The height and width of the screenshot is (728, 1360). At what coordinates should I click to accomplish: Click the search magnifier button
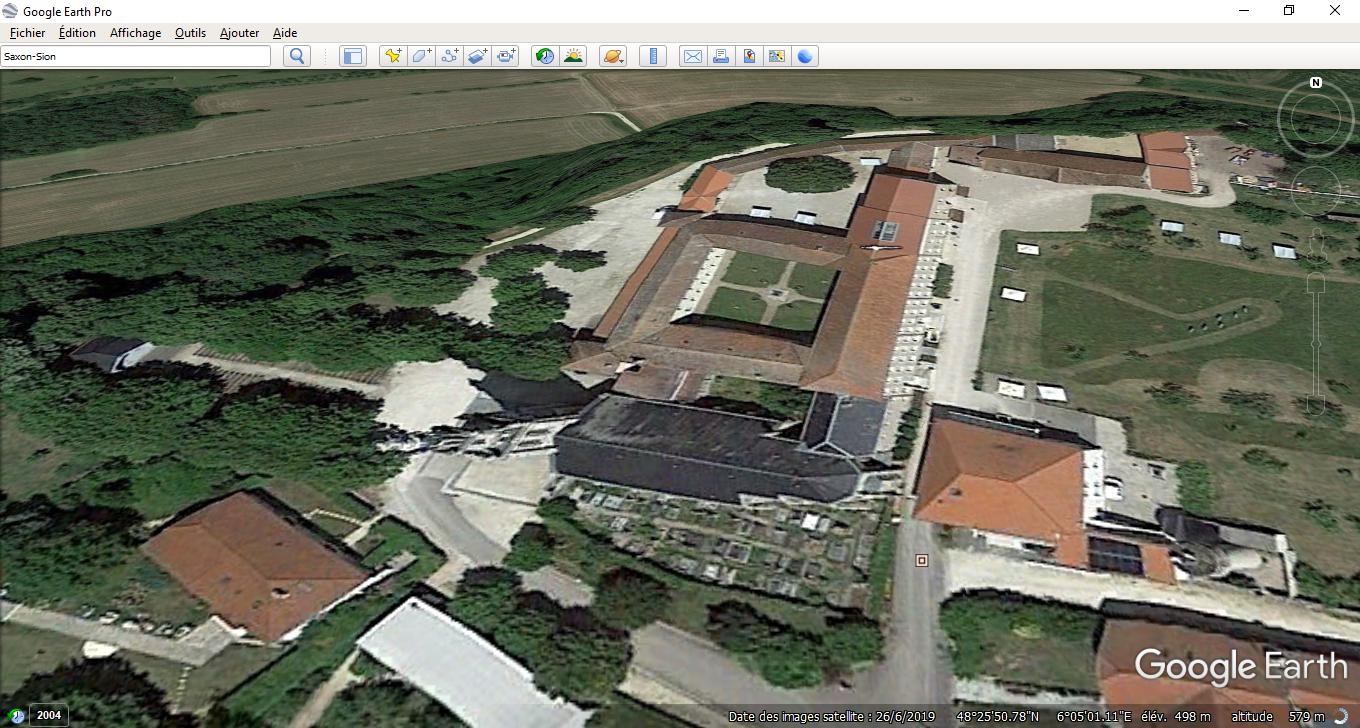pos(296,56)
